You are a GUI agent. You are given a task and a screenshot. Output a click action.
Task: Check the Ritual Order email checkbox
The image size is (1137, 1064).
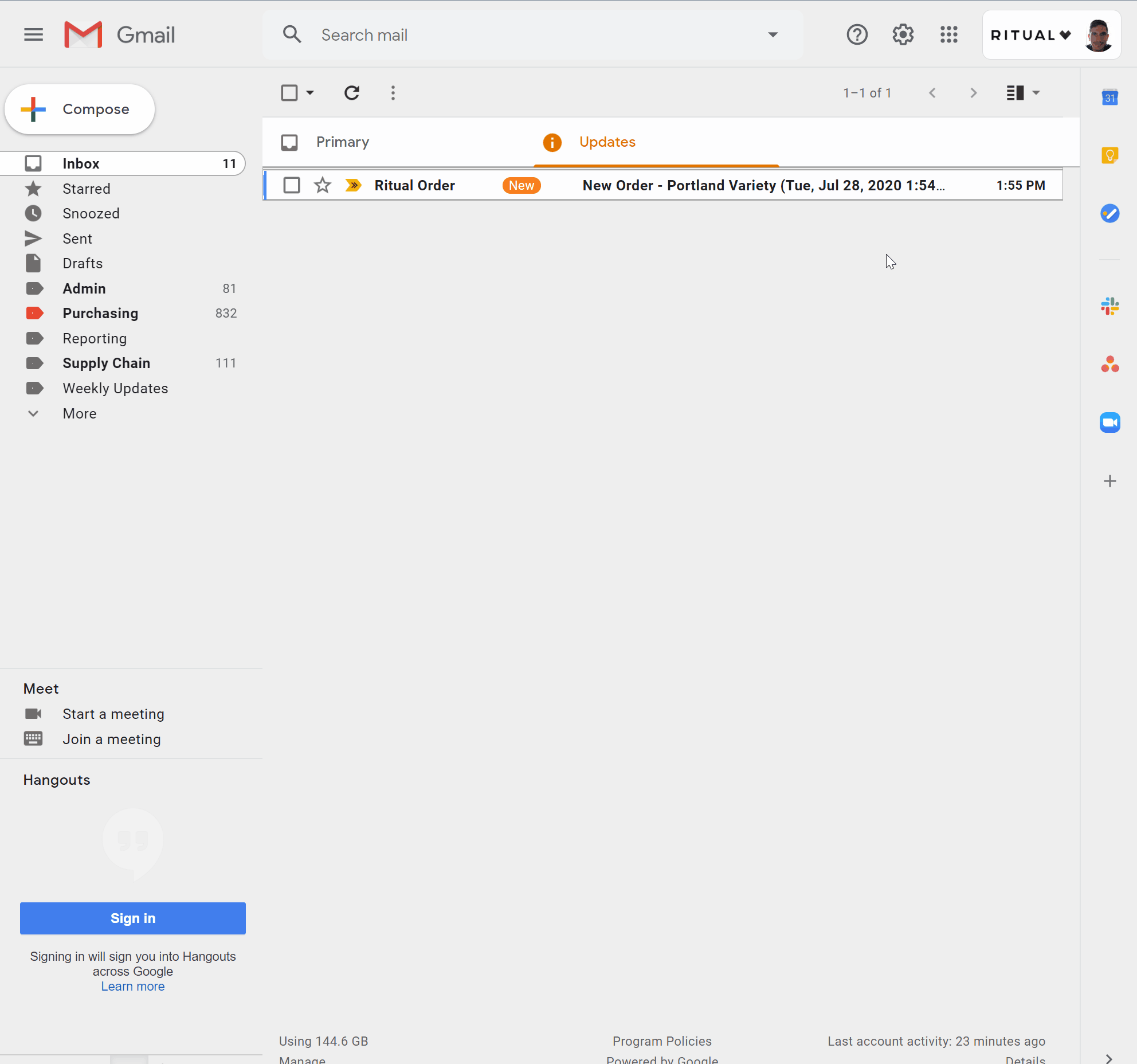(x=292, y=185)
